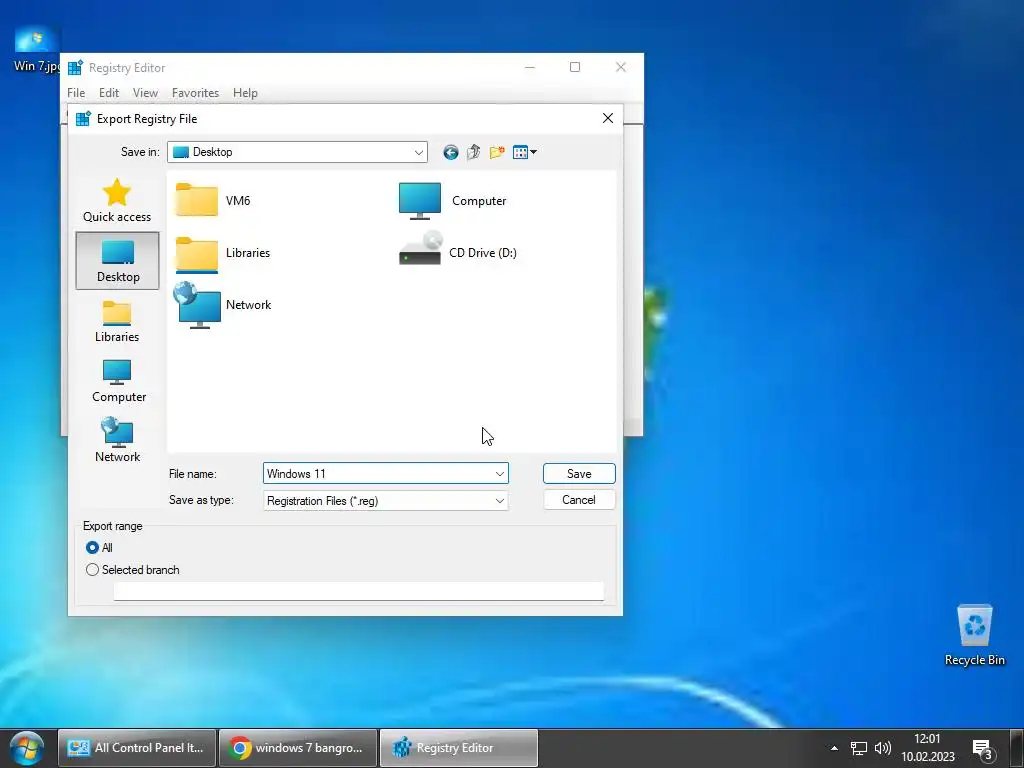Show hidden tray icons arrow
1024x768 pixels.
834,748
